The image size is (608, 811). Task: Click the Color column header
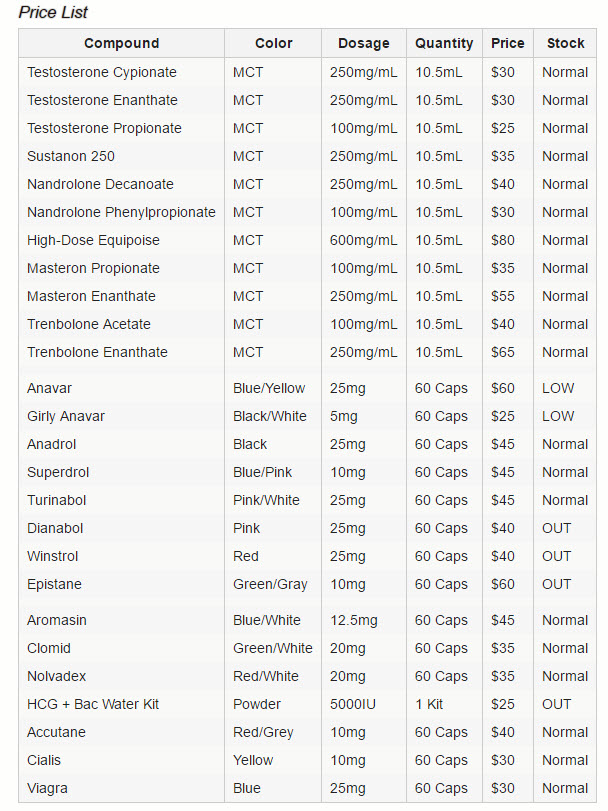click(273, 43)
